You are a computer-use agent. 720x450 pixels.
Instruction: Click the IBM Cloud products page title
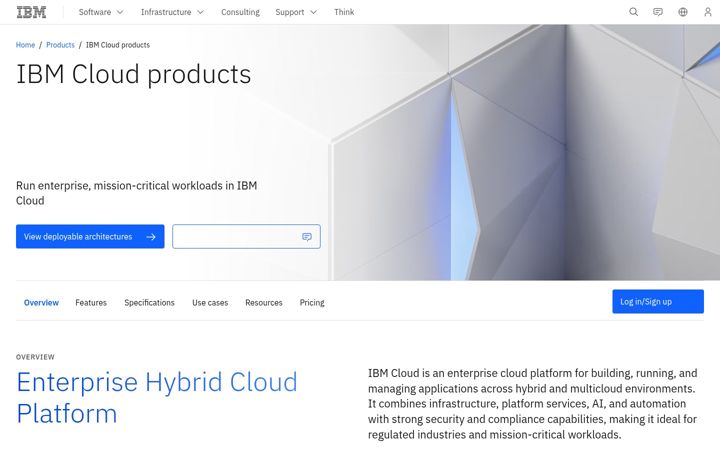pos(134,74)
